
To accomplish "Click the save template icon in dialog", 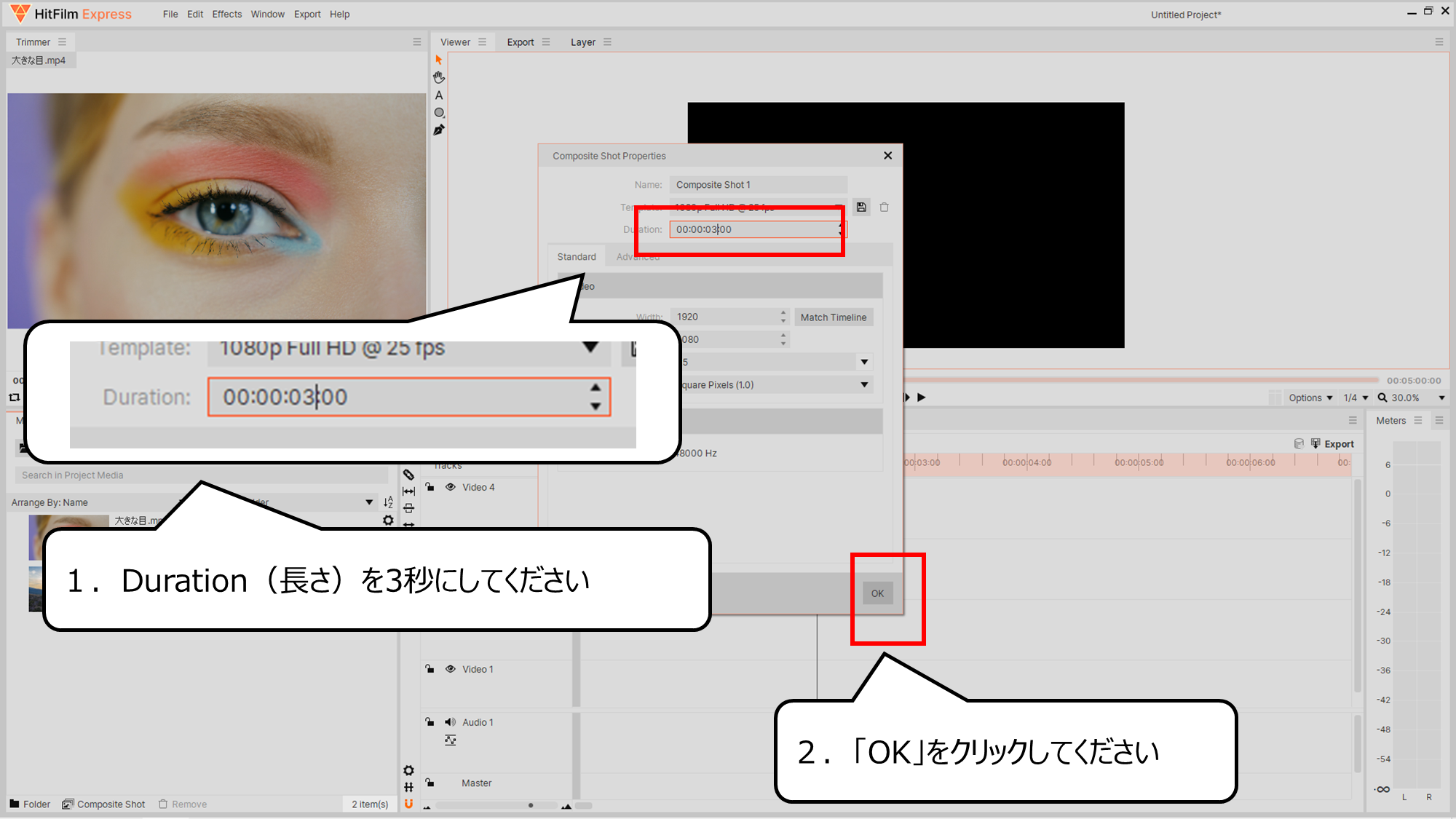I will (861, 207).
